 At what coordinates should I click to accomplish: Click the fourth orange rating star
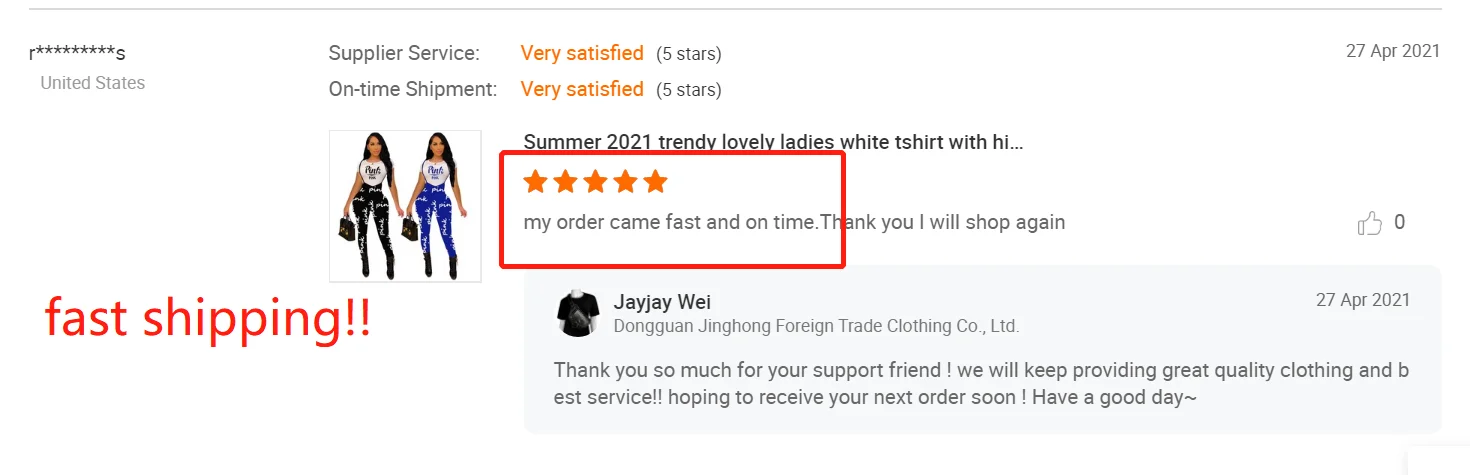(625, 181)
